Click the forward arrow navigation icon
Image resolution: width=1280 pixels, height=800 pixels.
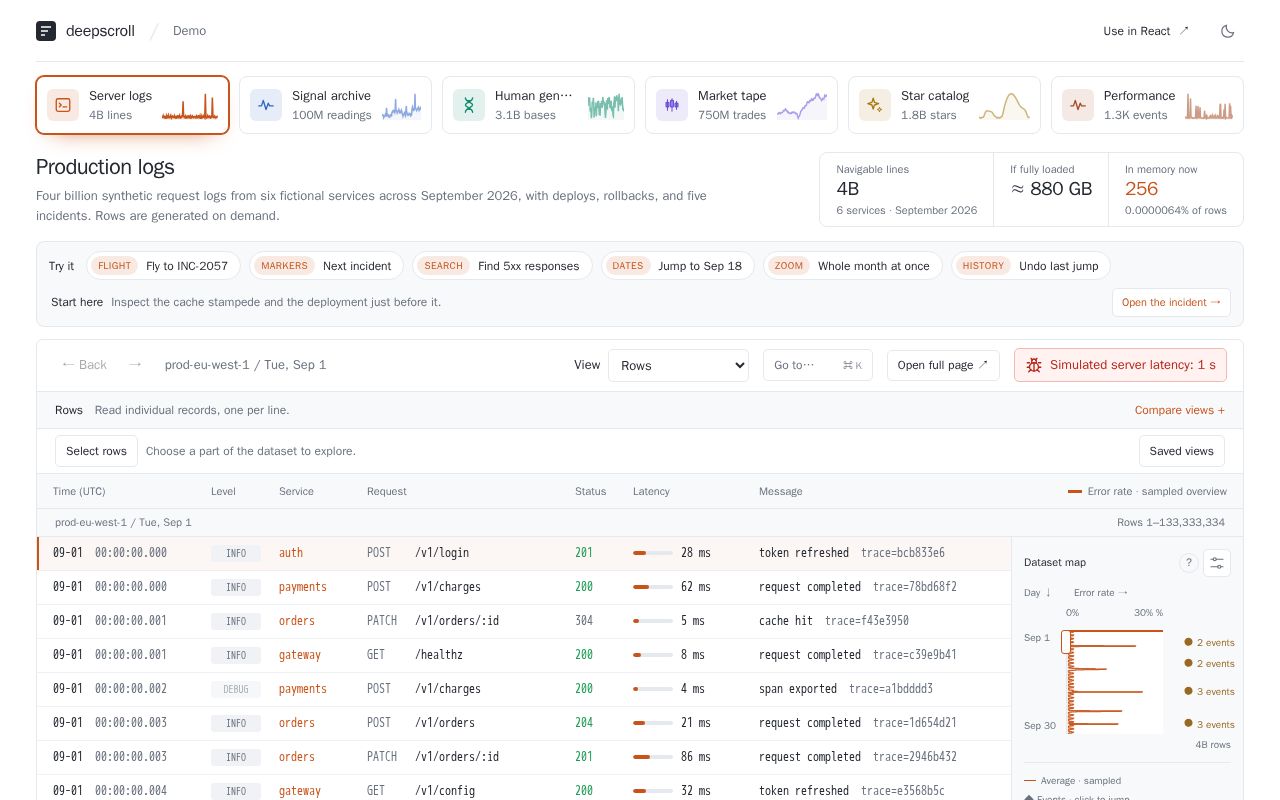[135, 365]
